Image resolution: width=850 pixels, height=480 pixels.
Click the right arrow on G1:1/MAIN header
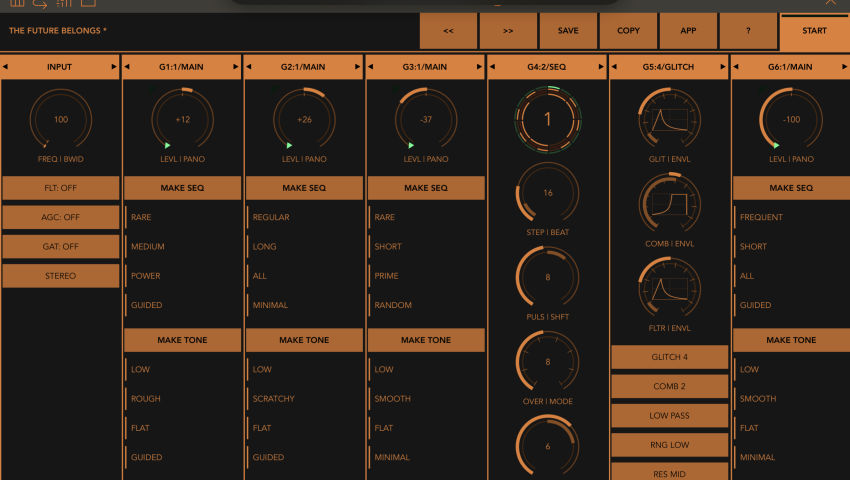[236, 67]
